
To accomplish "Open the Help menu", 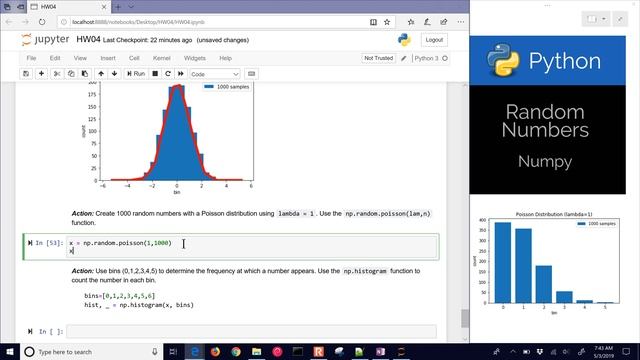I will (225, 58).
